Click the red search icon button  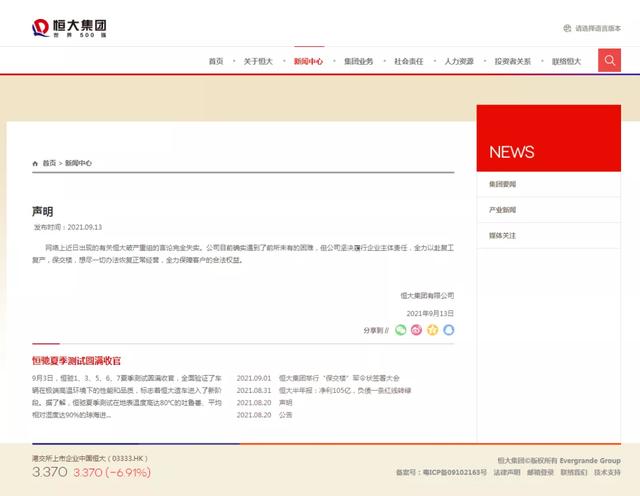pyautogui.click(x=609, y=60)
